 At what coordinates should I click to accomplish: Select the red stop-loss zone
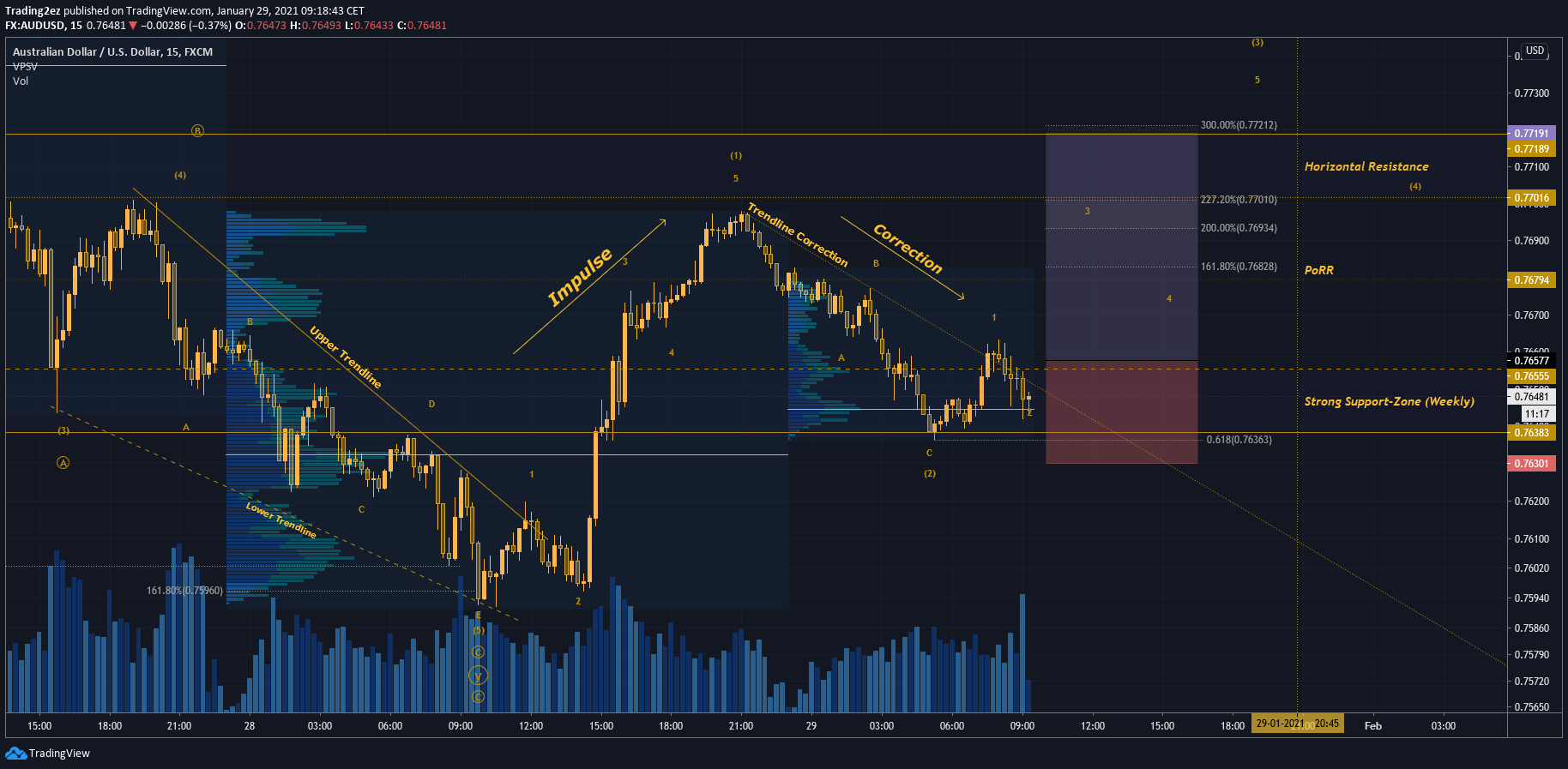click(x=1121, y=412)
